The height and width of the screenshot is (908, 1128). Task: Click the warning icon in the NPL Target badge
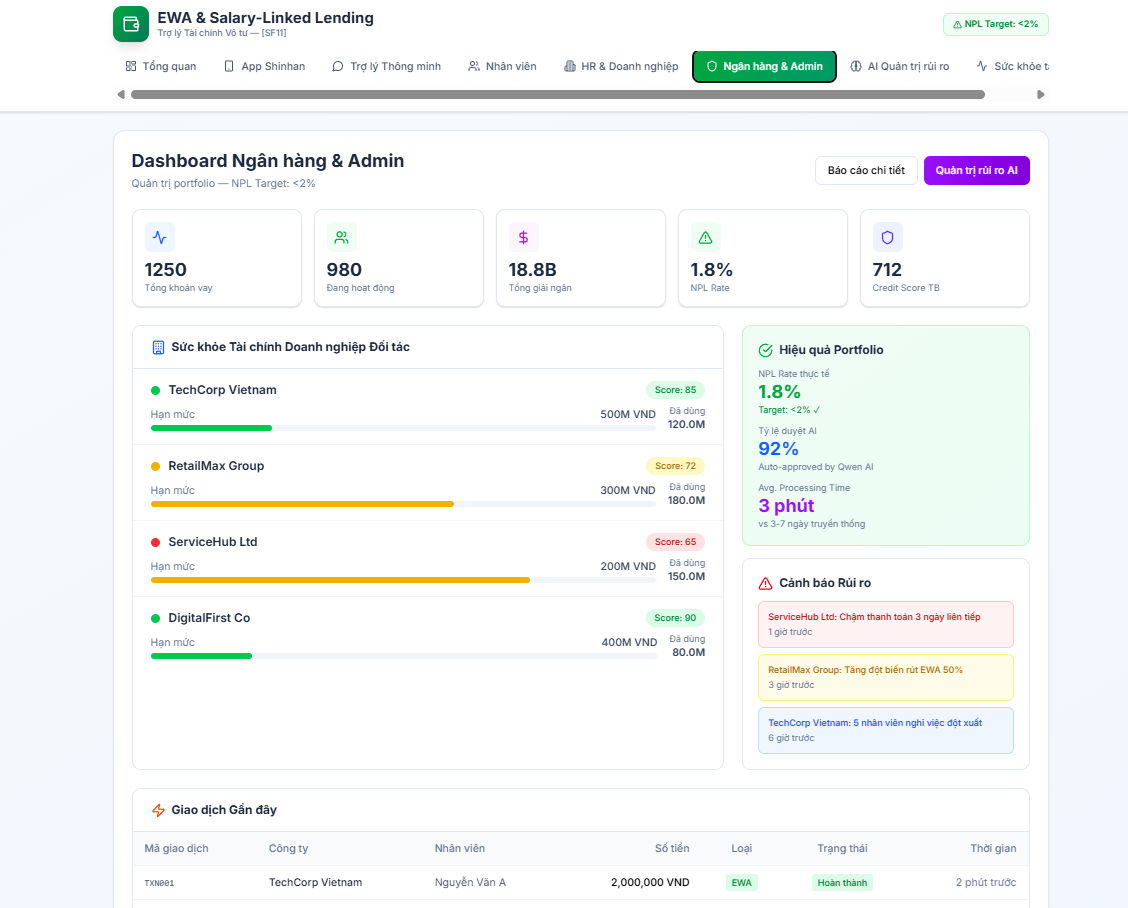tap(958, 24)
